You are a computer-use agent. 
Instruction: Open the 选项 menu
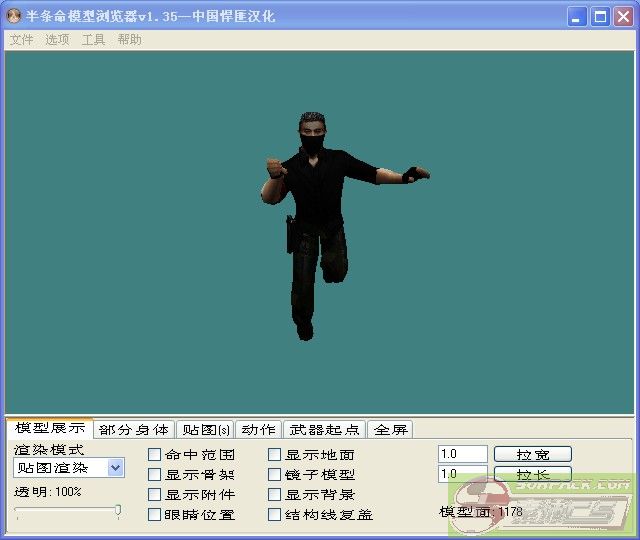pyautogui.click(x=57, y=40)
